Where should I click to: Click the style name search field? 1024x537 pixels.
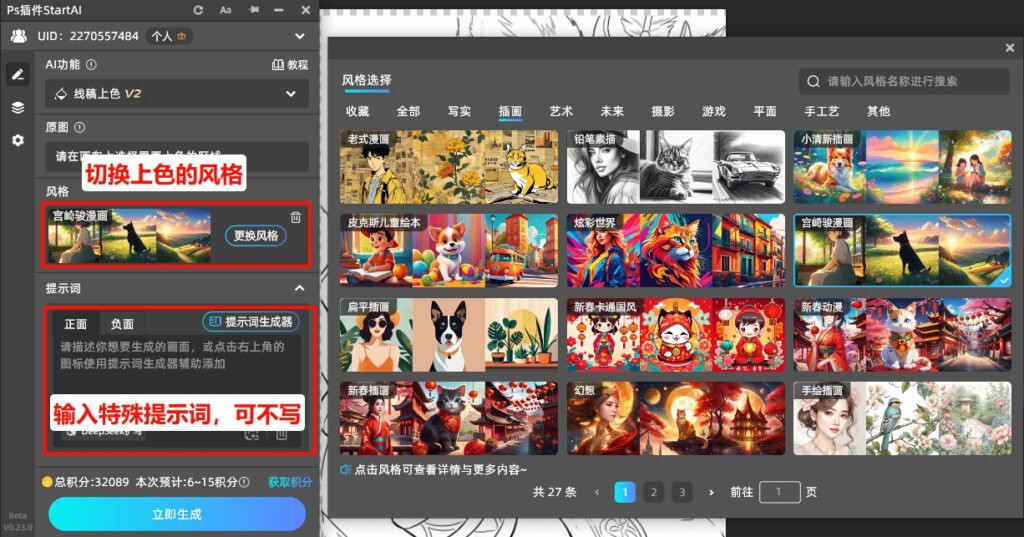coord(904,82)
